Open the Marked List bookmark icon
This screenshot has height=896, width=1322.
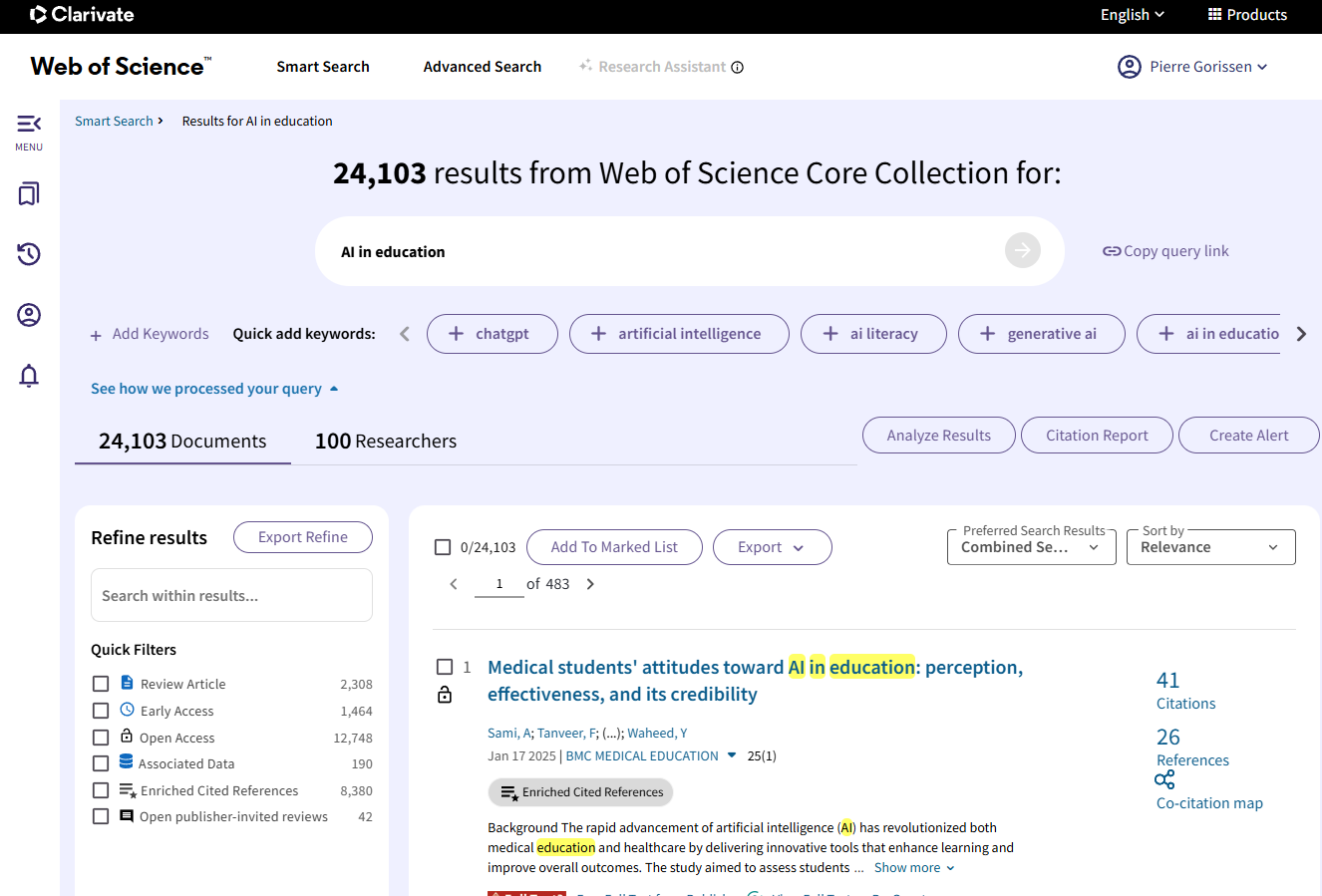(29, 193)
